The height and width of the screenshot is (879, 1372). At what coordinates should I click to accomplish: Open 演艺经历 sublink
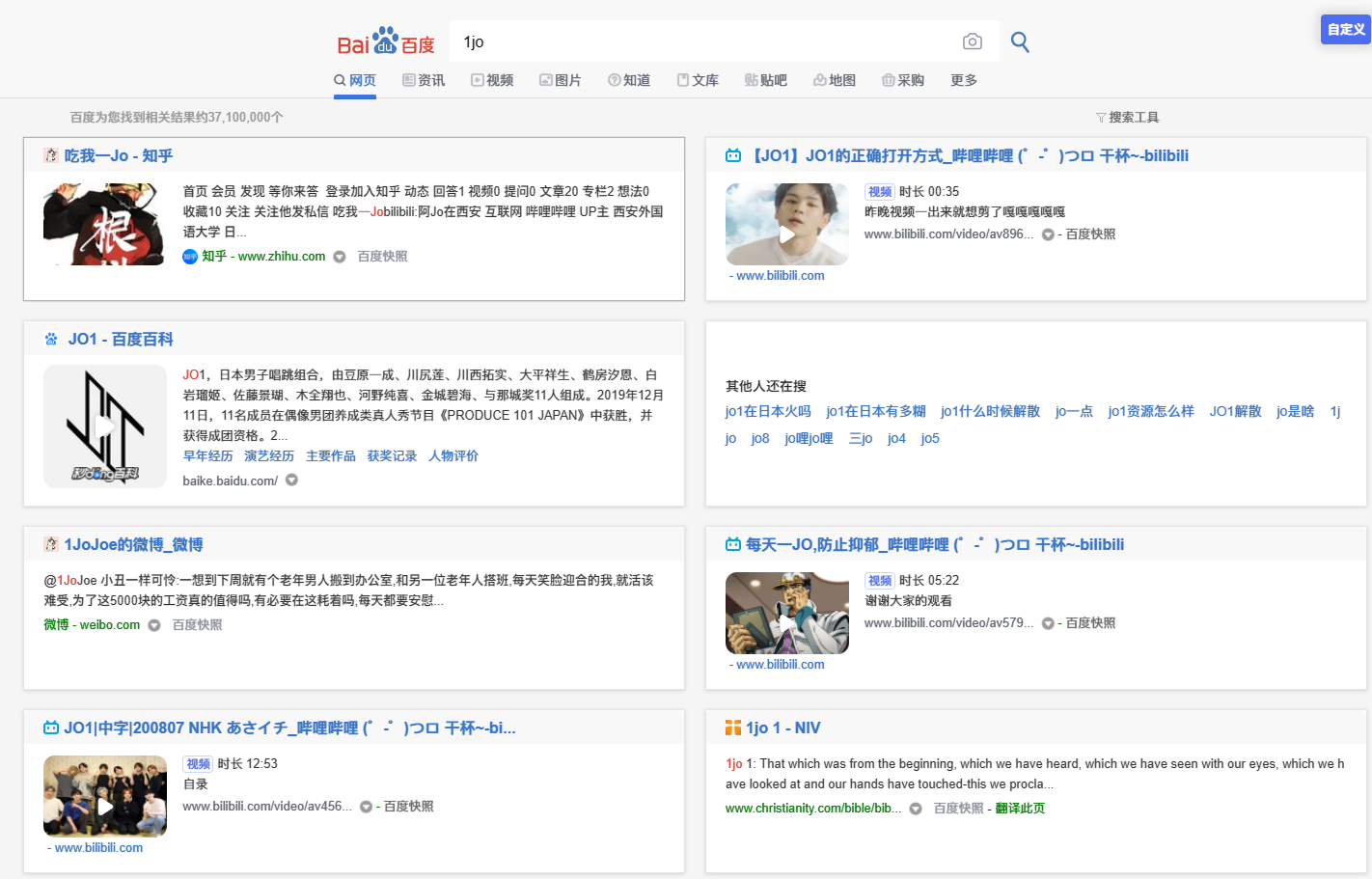pos(269,455)
